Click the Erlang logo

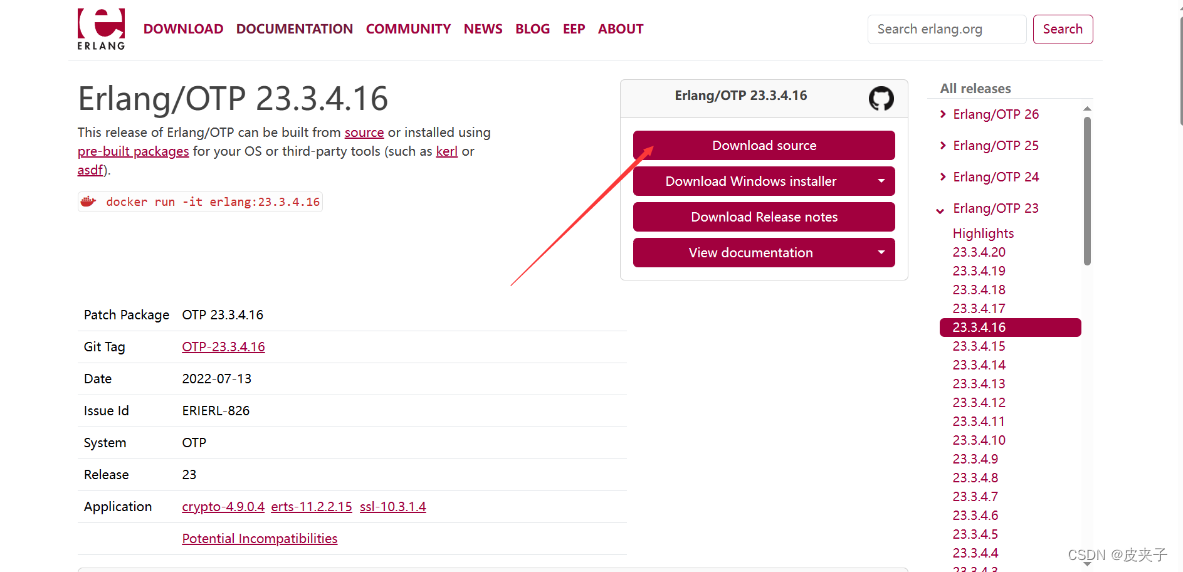click(101, 29)
